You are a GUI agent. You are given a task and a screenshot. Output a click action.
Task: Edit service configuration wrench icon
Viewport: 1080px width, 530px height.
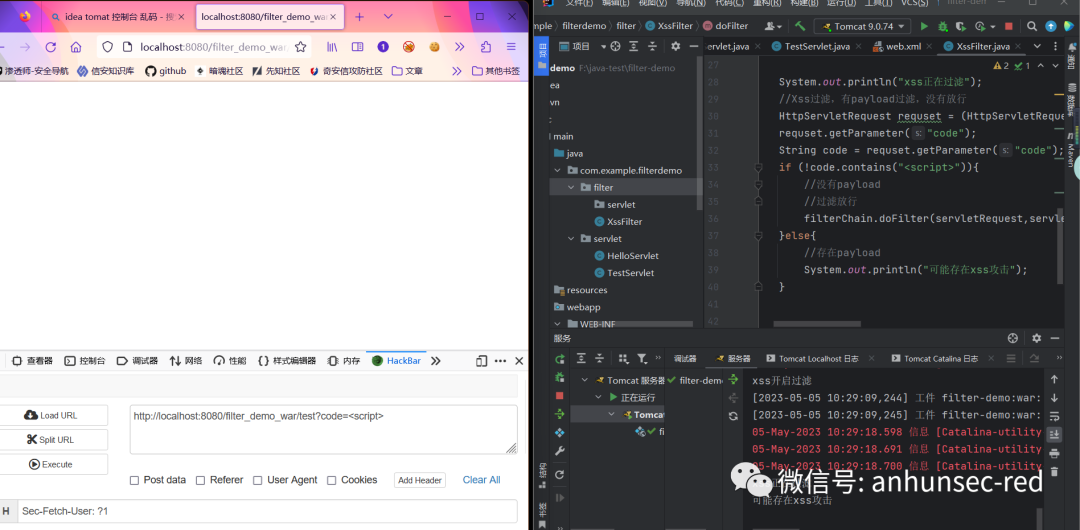click(x=560, y=451)
